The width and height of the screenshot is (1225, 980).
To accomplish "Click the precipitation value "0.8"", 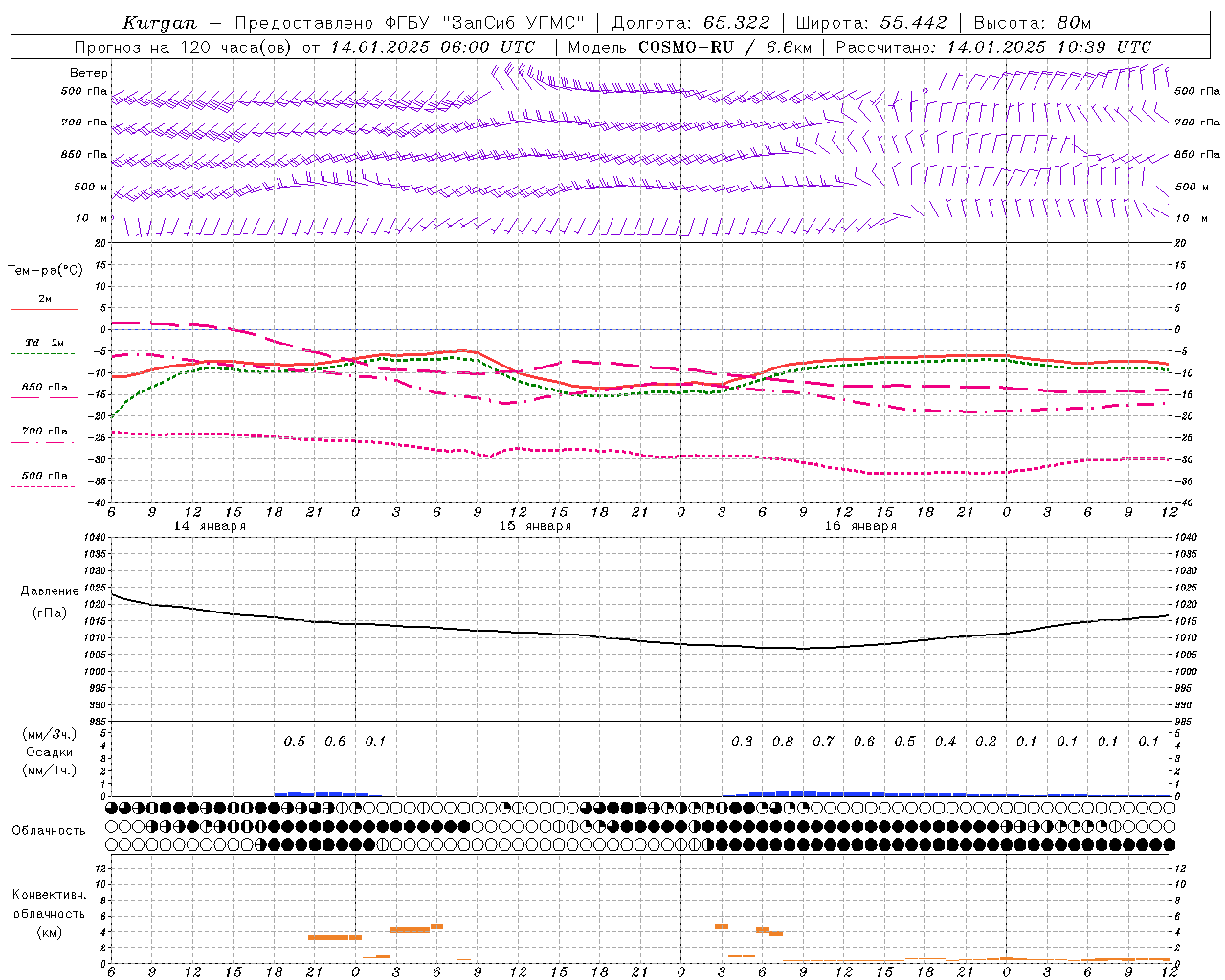I will (783, 741).
